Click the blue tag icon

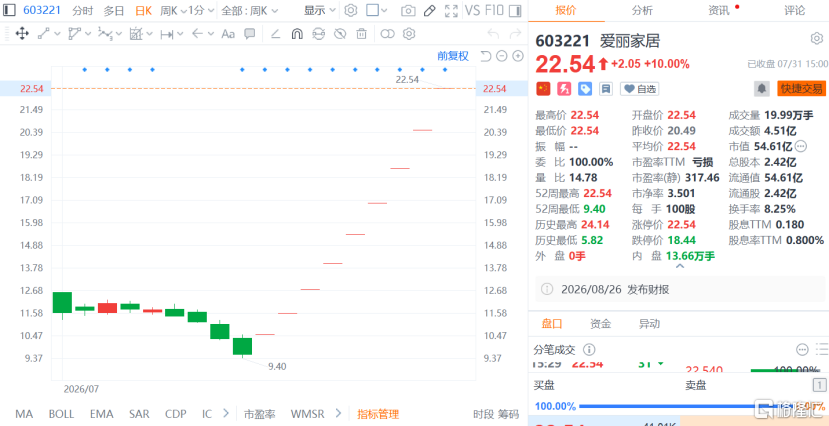(585, 89)
